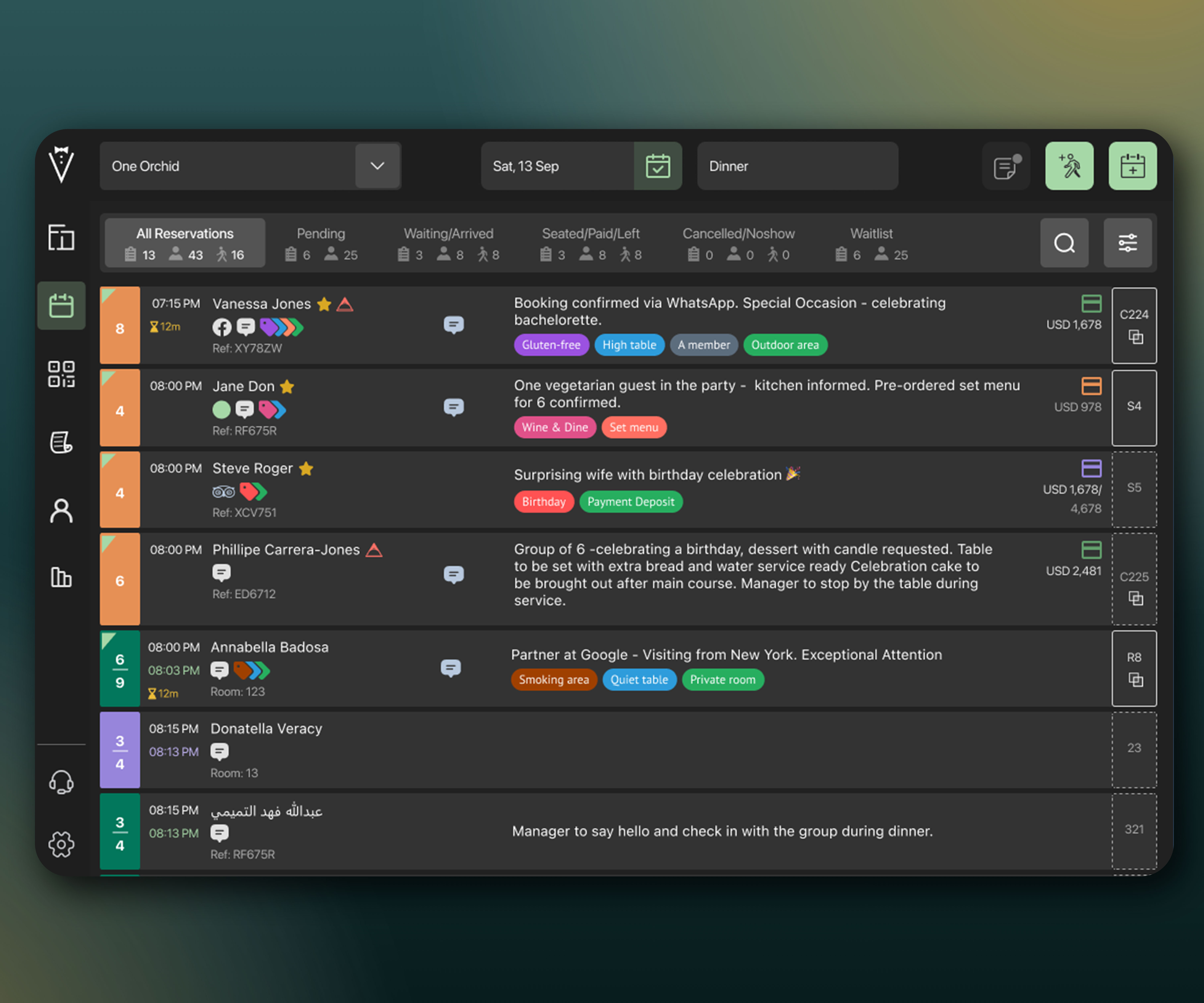Image resolution: width=1204 pixels, height=1003 pixels.
Task: Switch to All Reservations tab
Action: 185,243
